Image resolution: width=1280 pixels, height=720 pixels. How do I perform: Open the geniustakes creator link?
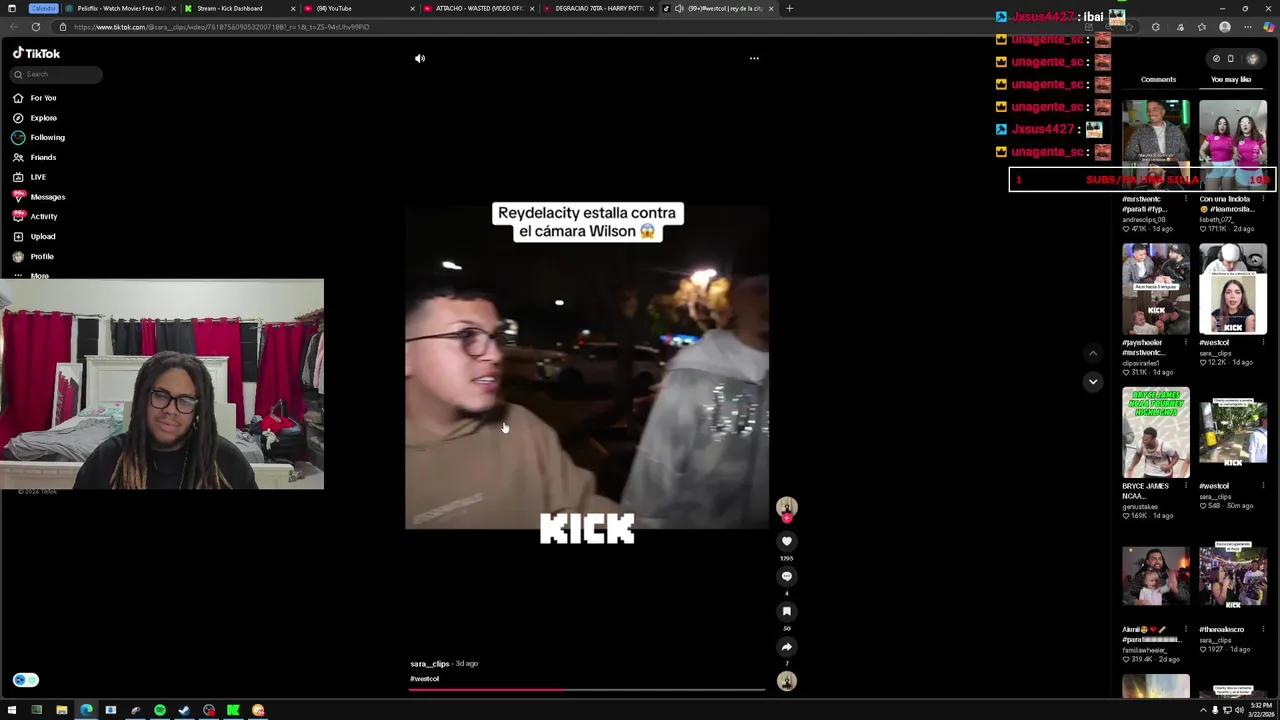click(1140, 507)
